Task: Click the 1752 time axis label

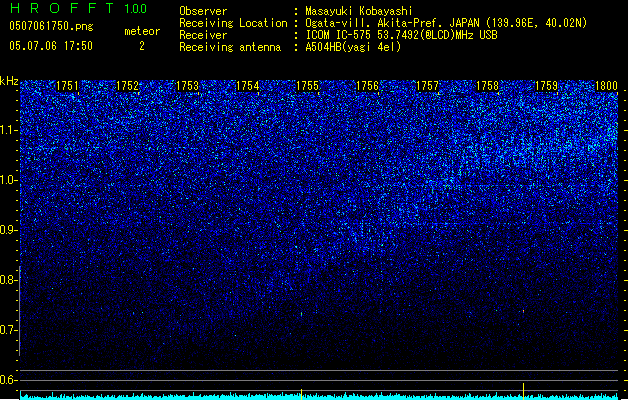Action: pyautogui.click(x=127, y=86)
